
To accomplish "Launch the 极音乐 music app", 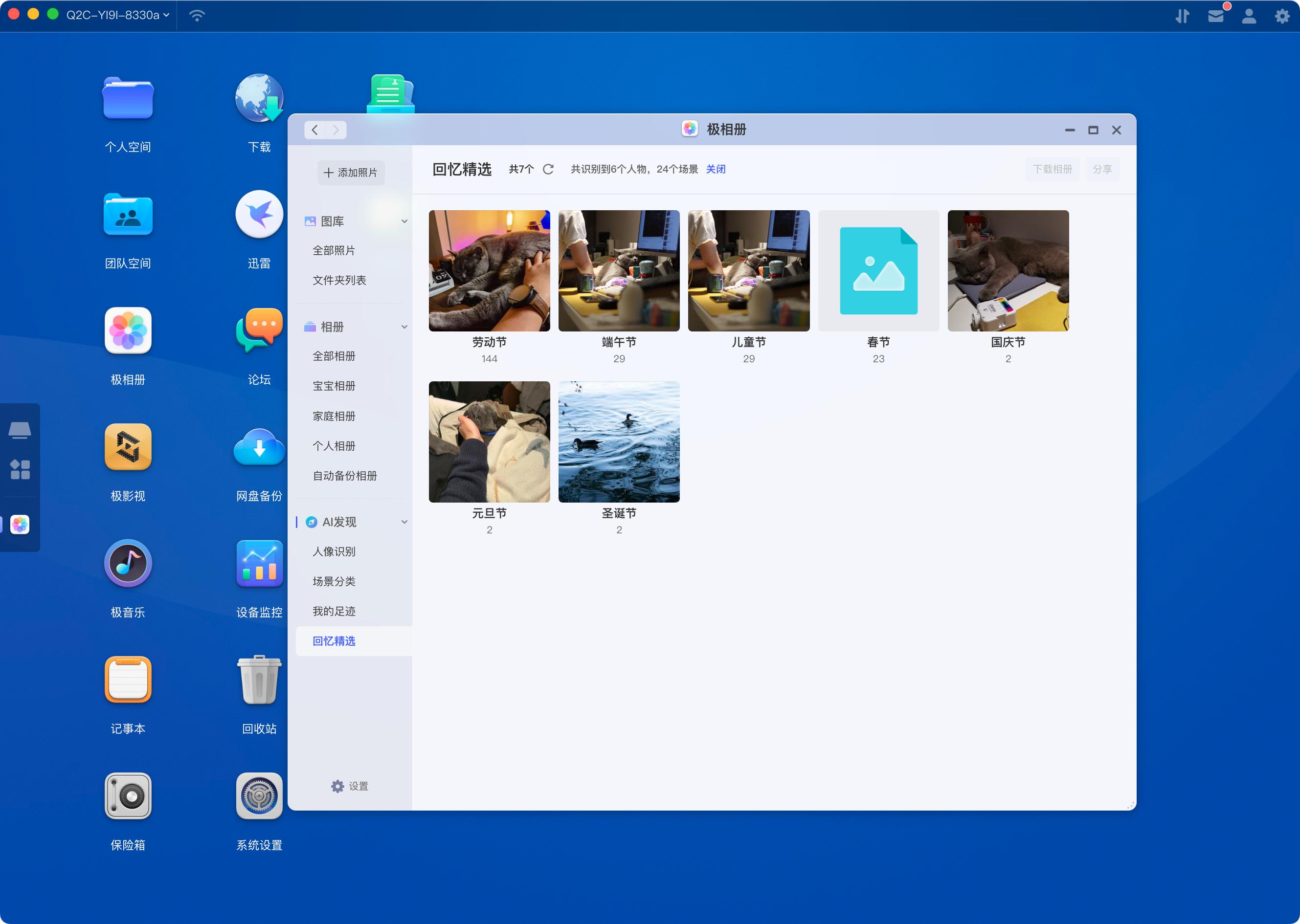I will (128, 563).
